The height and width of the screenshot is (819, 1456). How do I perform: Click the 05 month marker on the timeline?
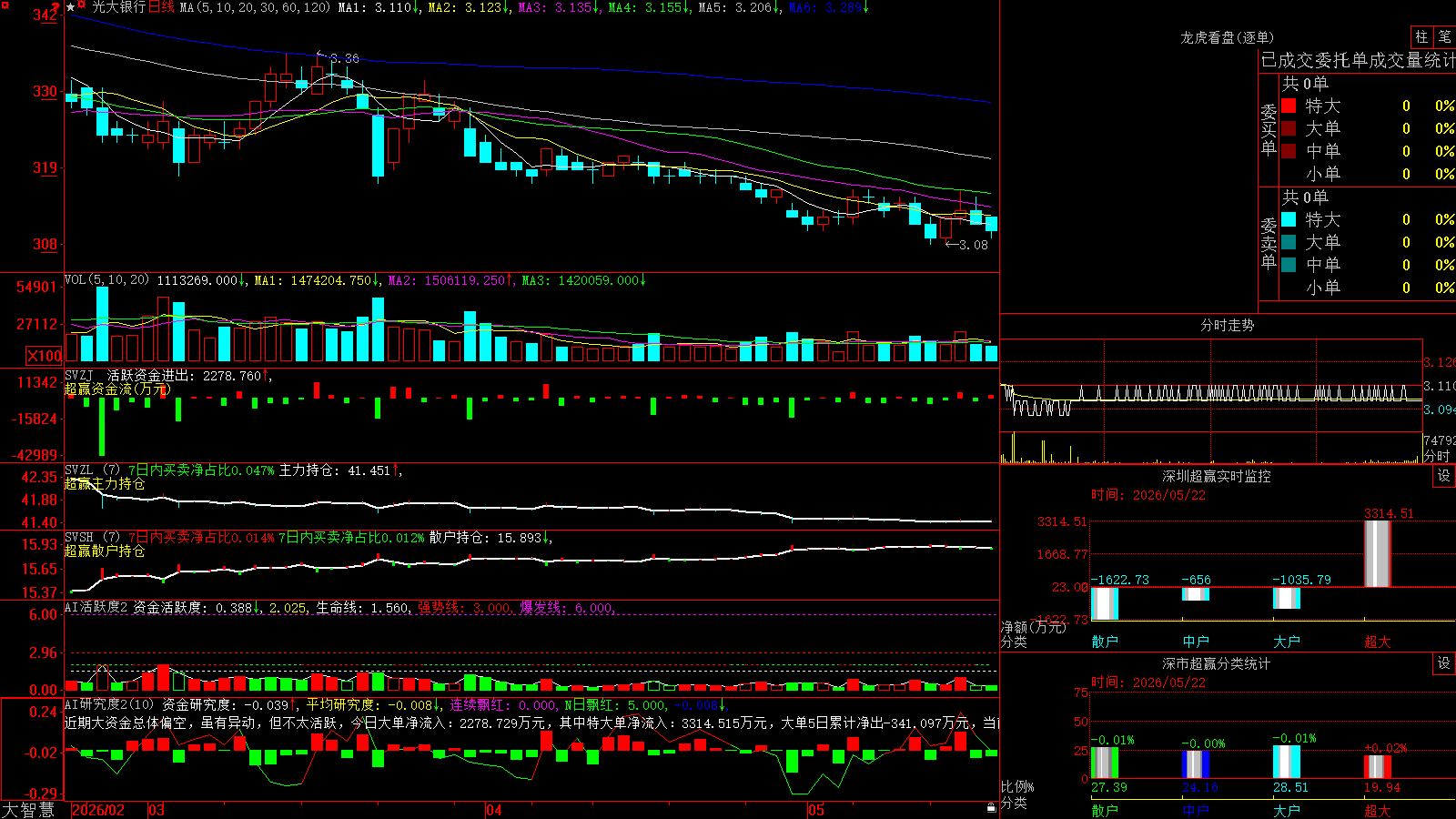coord(816,810)
